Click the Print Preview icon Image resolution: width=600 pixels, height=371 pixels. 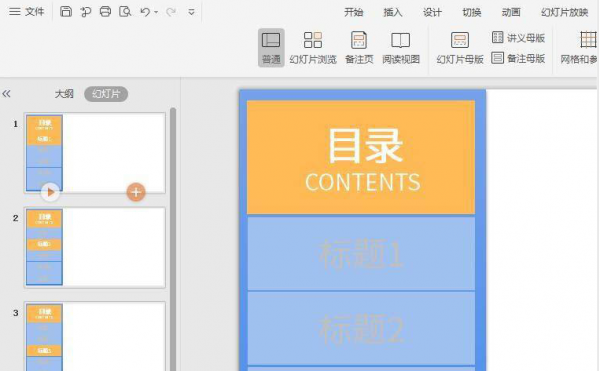pyautogui.click(x=125, y=12)
